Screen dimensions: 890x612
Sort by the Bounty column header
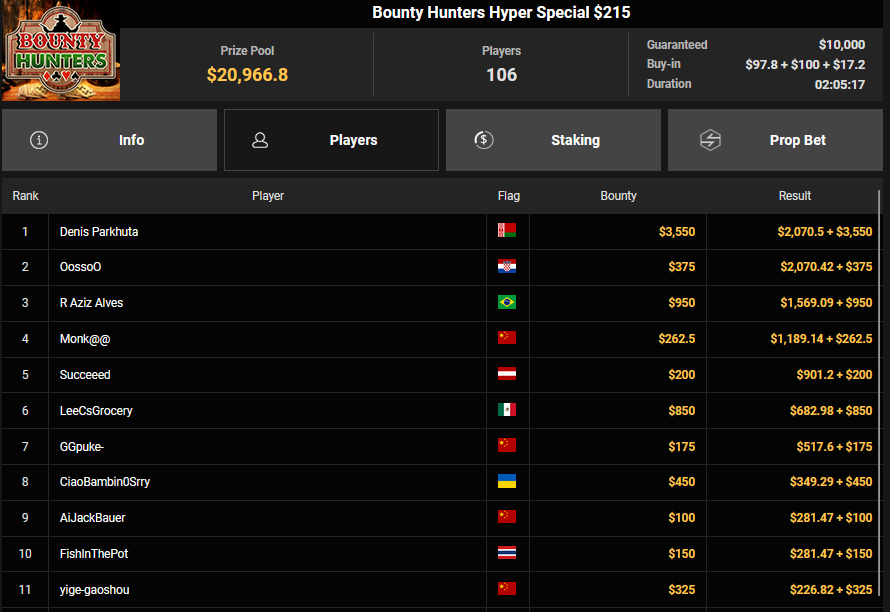618,196
